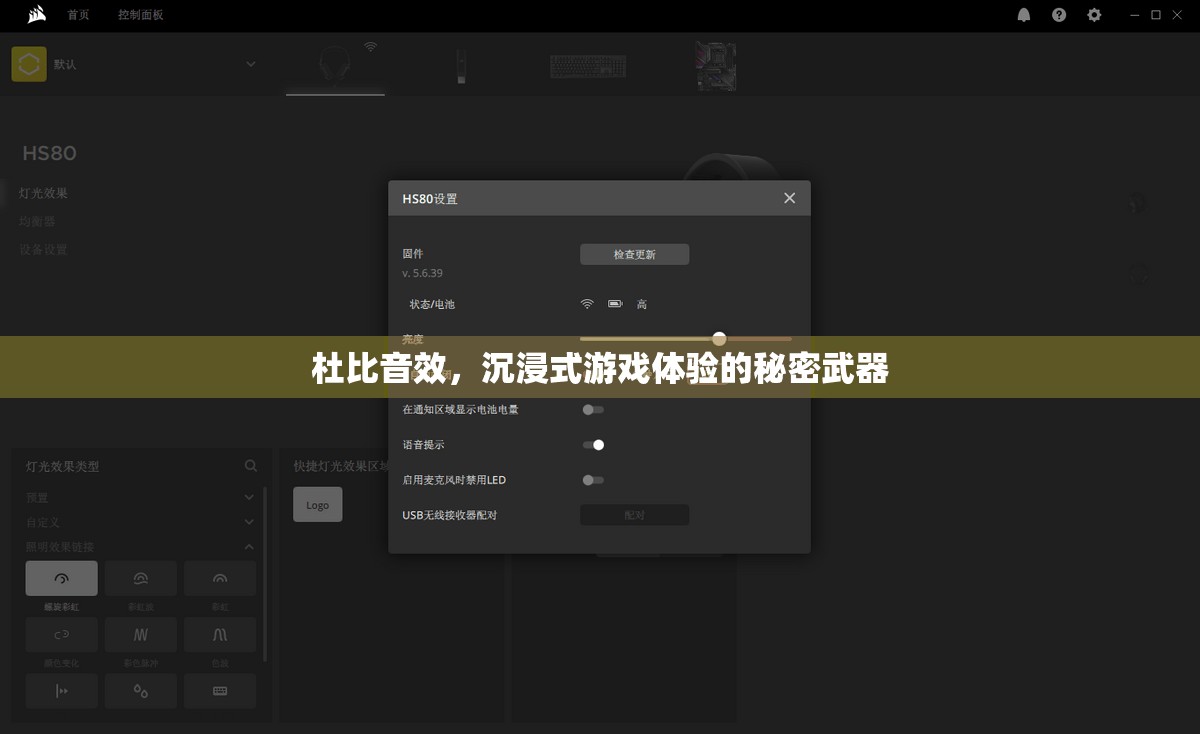Close the HS80设置 dialog
Viewport: 1200px width, 734px height.
pyautogui.click(x=789, y=198)
